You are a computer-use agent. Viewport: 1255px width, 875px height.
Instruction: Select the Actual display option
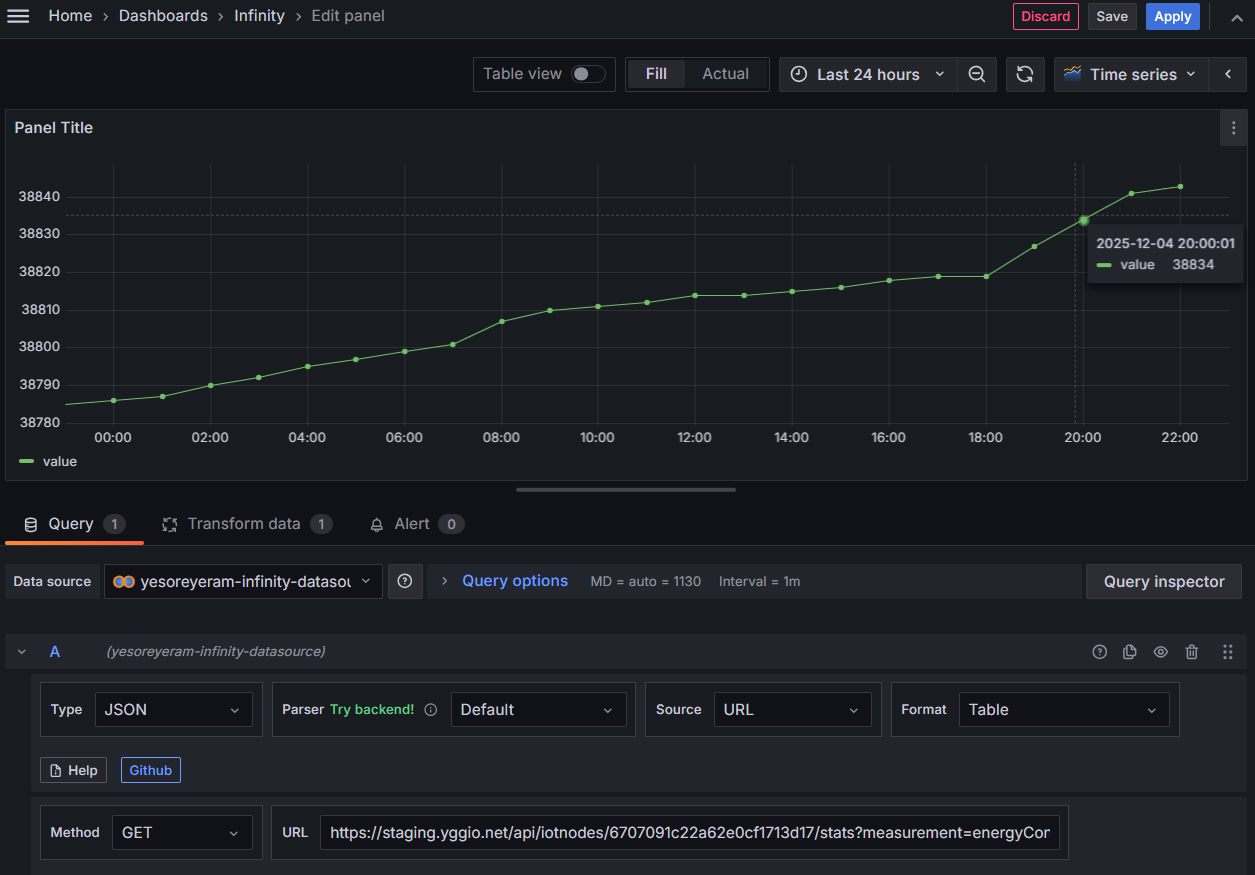click(725, 74)
